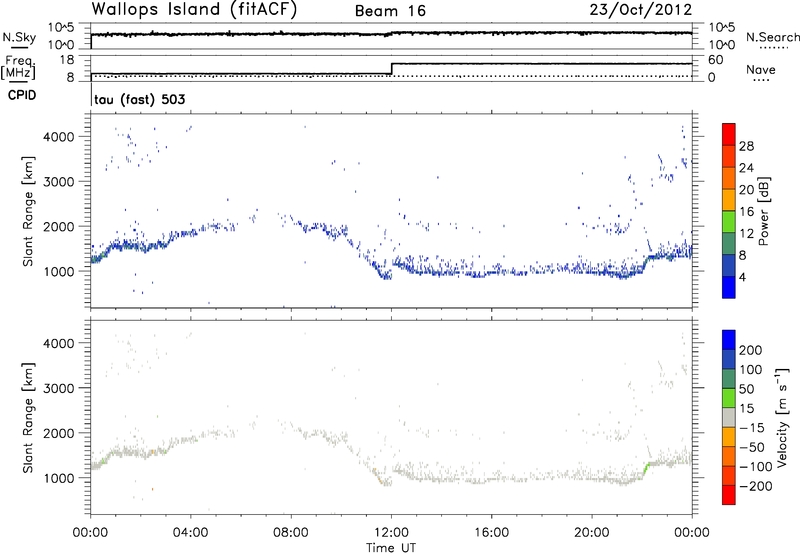Click the 'Beam 16' label
Viewport: 800px width, 554px height.
(x=390, y=11)
